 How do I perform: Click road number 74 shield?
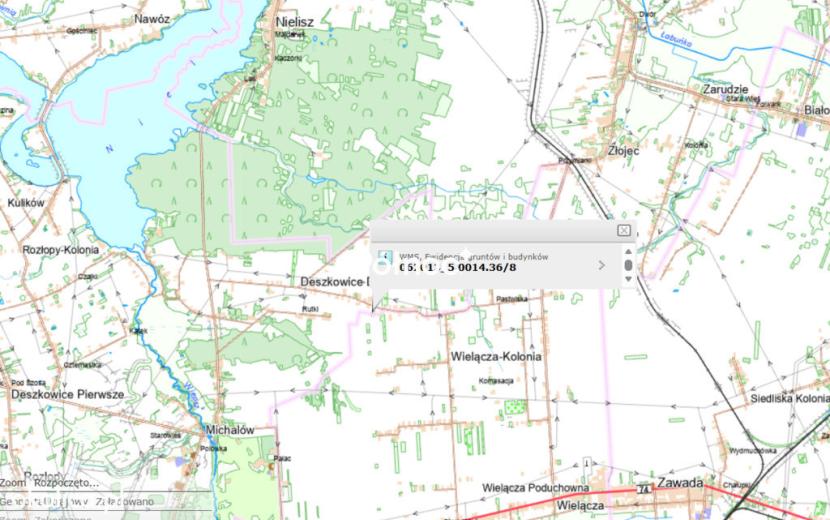click(644, 488)
